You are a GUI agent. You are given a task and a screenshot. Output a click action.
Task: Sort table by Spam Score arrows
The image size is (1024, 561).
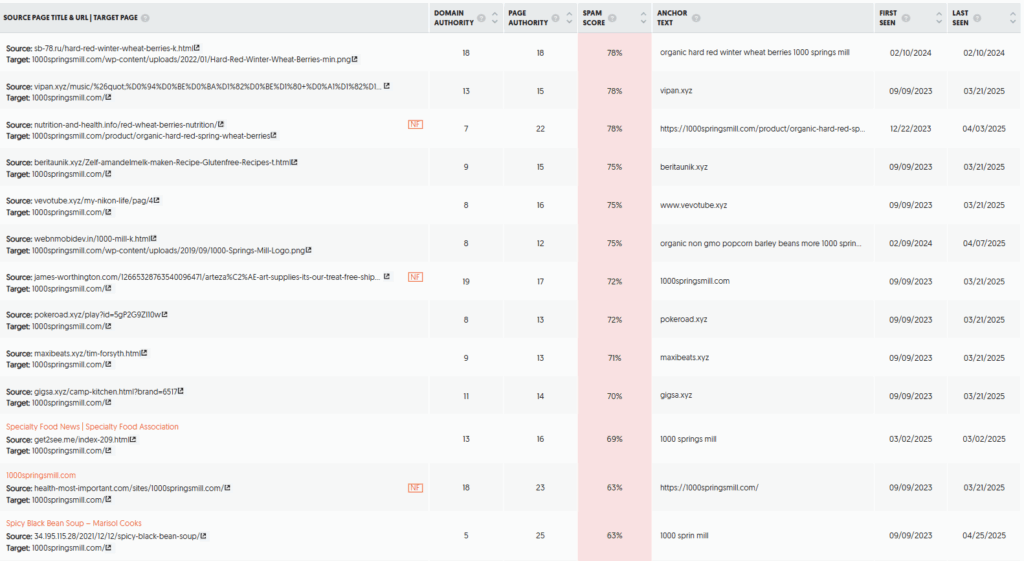643,18
